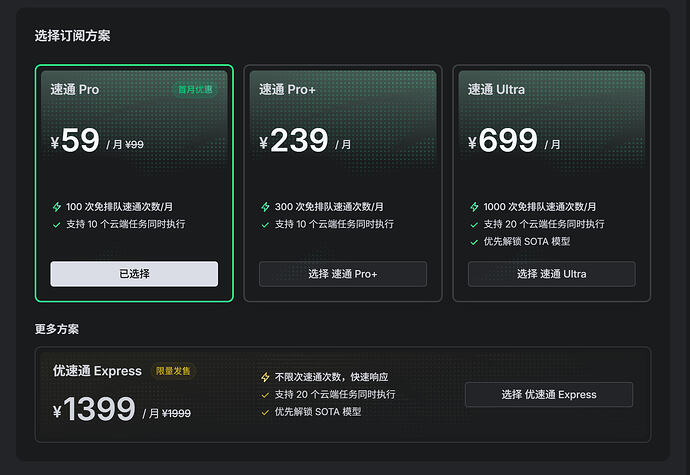Click 优先解锁 SOTA 模型 text in Ultra card
Image resolution: width=690 pixels, height=475 pixels.
click(527, 242)
